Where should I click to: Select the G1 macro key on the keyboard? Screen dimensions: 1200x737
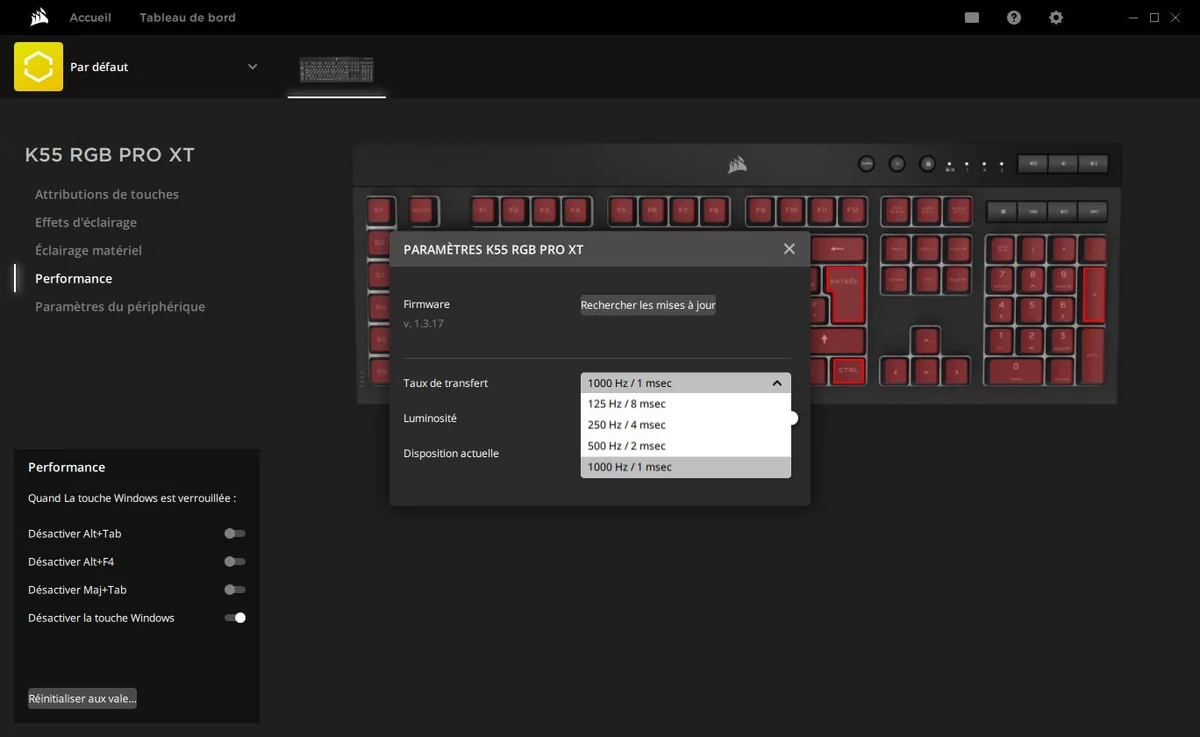tap(379, 211)
